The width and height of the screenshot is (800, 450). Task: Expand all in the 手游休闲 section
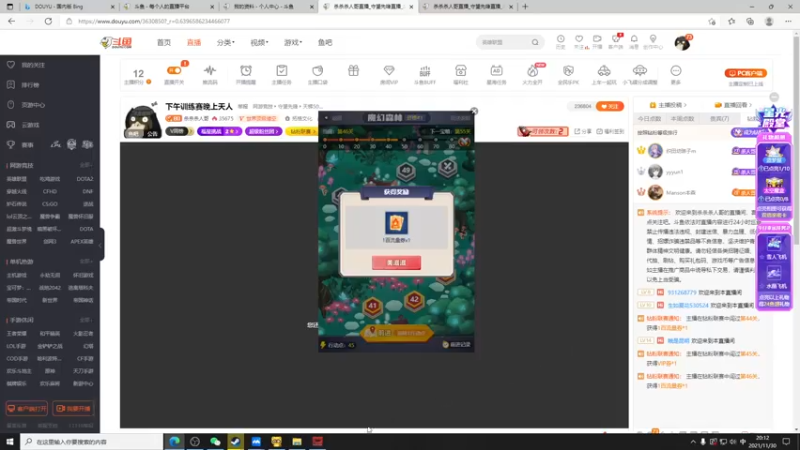point(86,320)
